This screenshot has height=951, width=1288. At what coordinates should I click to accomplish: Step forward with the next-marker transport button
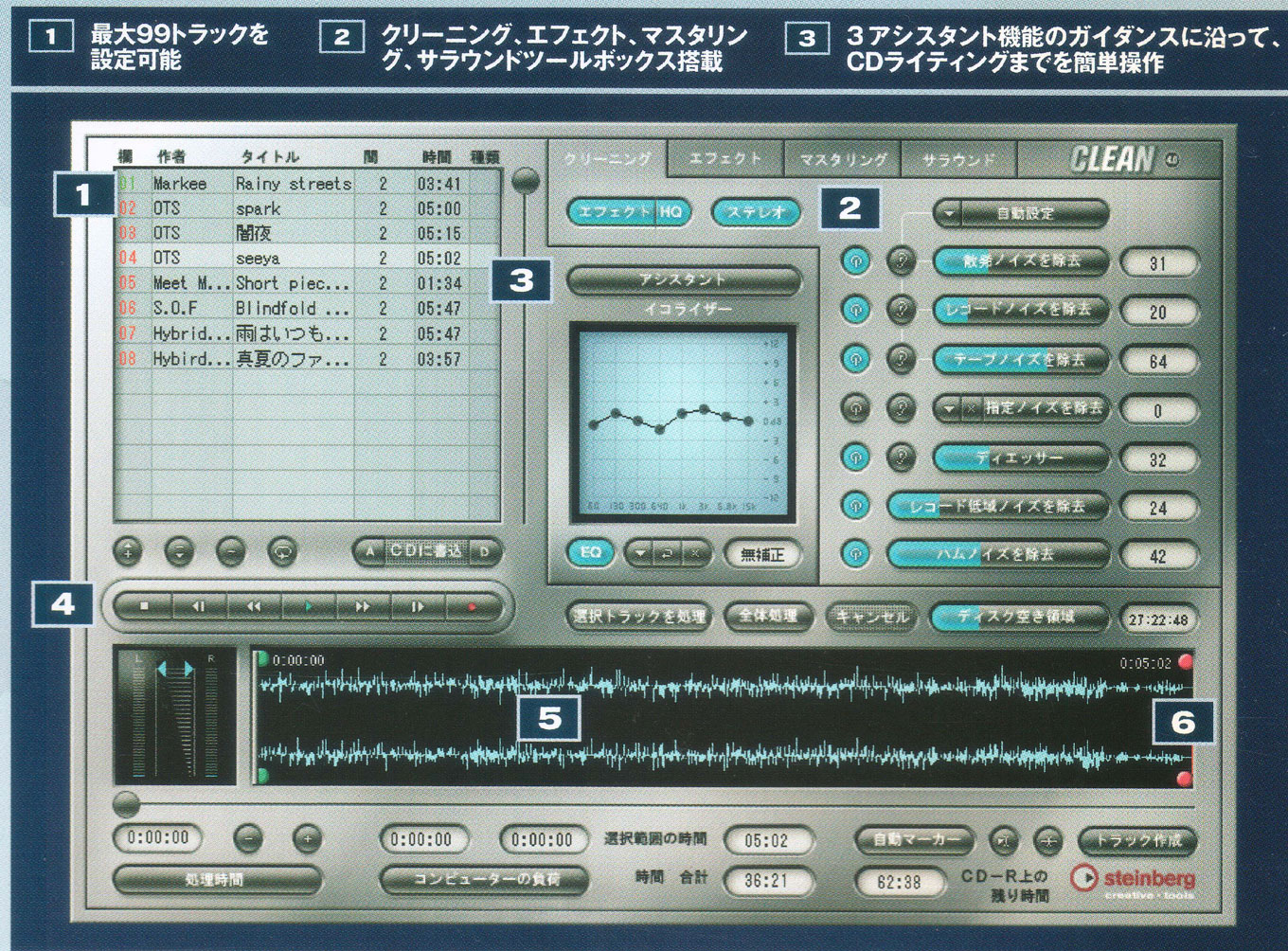pos(417,606)
